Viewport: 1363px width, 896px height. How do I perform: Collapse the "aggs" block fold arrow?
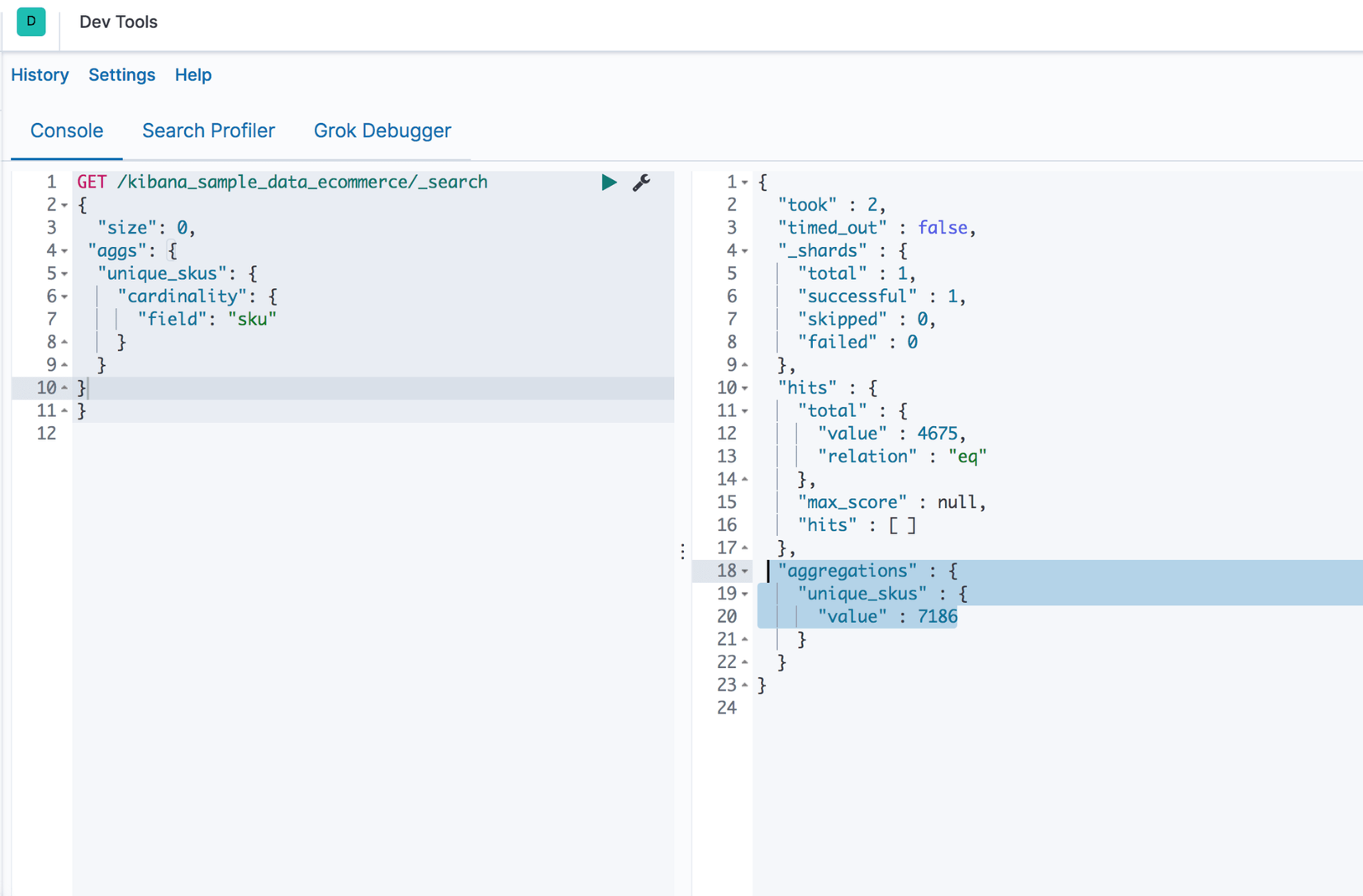coord(64,251)
